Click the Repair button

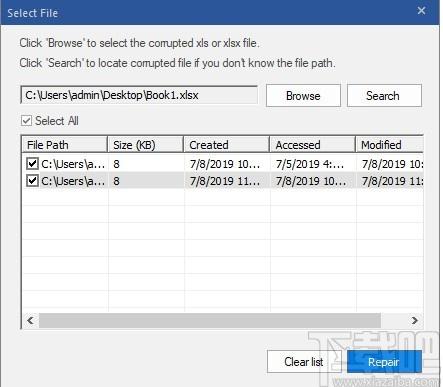(x=384, y=362)
